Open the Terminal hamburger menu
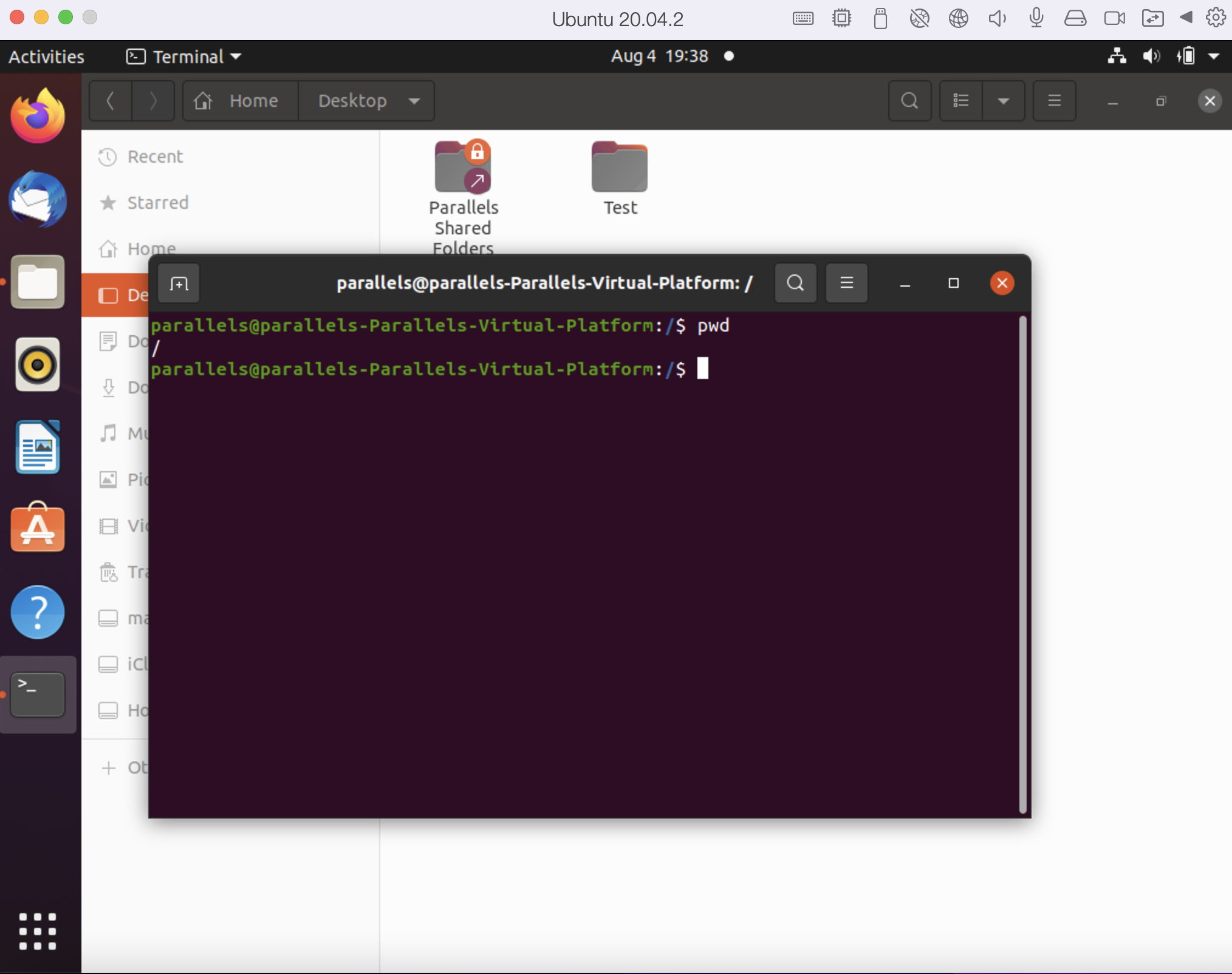The width and height of the screenshot is (1232, 974). click(846, 283)
